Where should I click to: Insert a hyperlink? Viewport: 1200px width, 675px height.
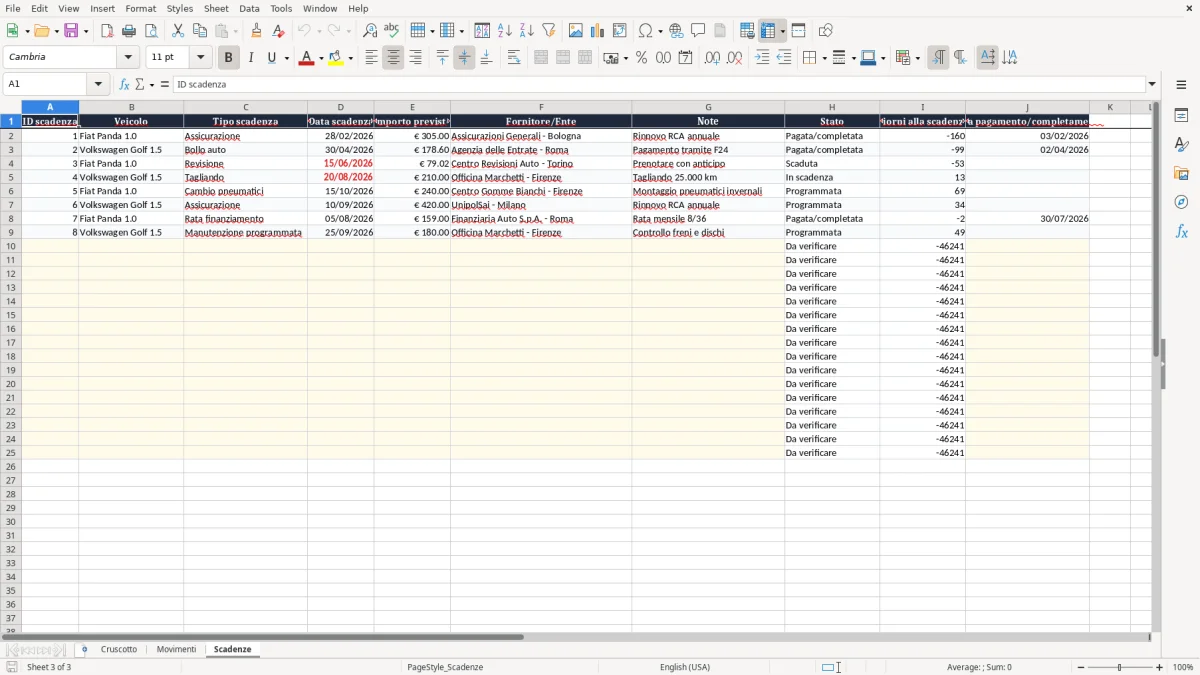[x=676, y=31]
